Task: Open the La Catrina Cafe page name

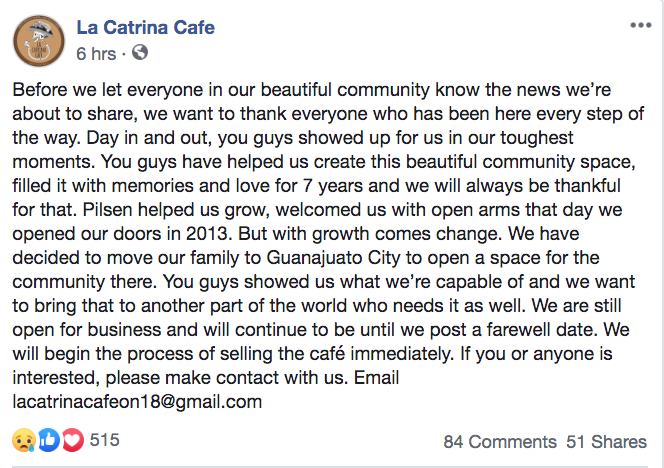Action: click(145, 28)
